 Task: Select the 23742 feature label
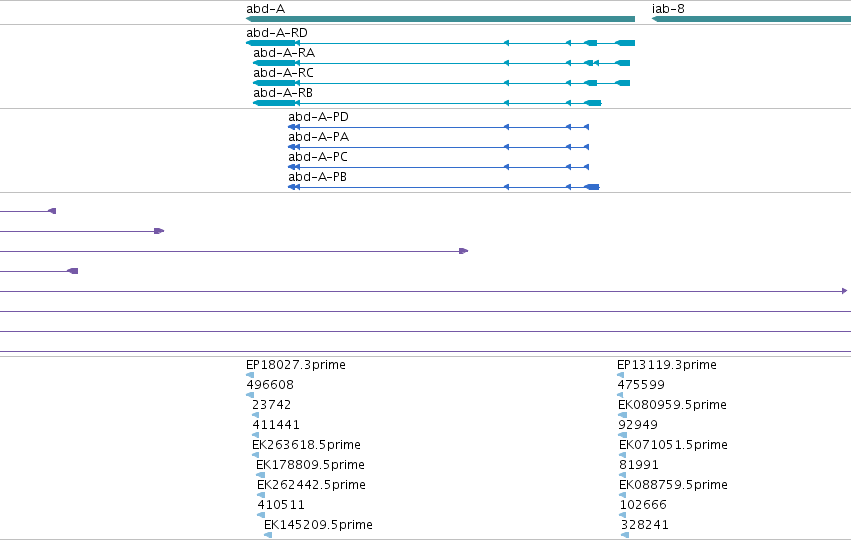(271, 405)
